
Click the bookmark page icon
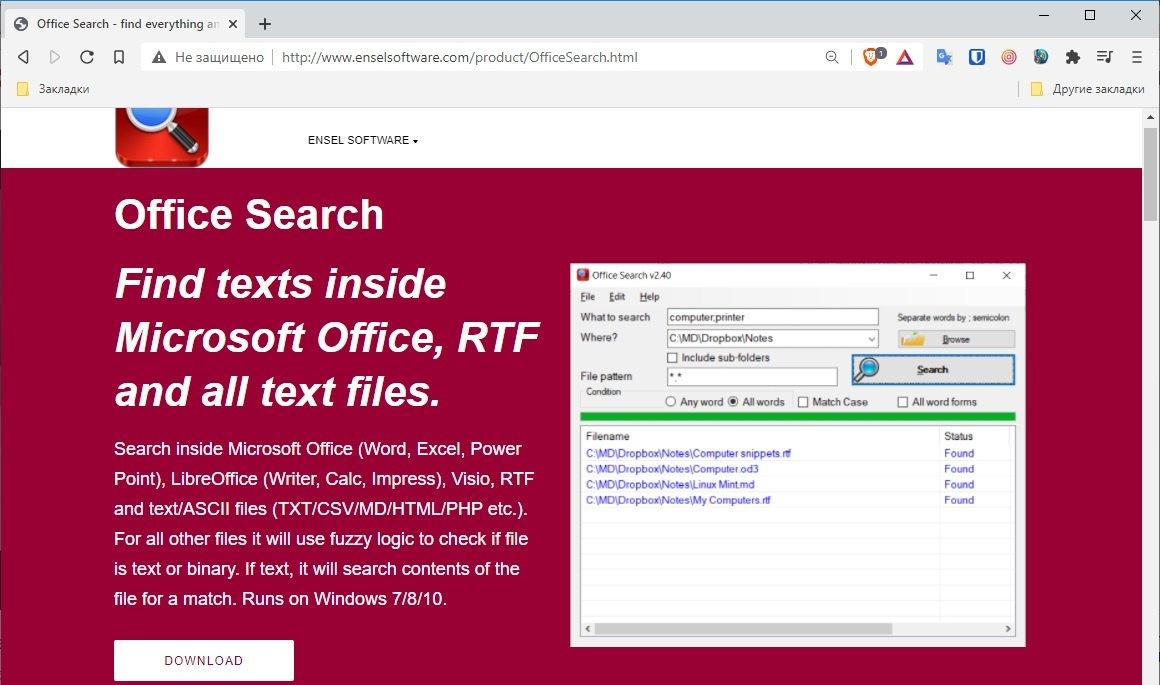pyautogui.click(x=118, y=57)
